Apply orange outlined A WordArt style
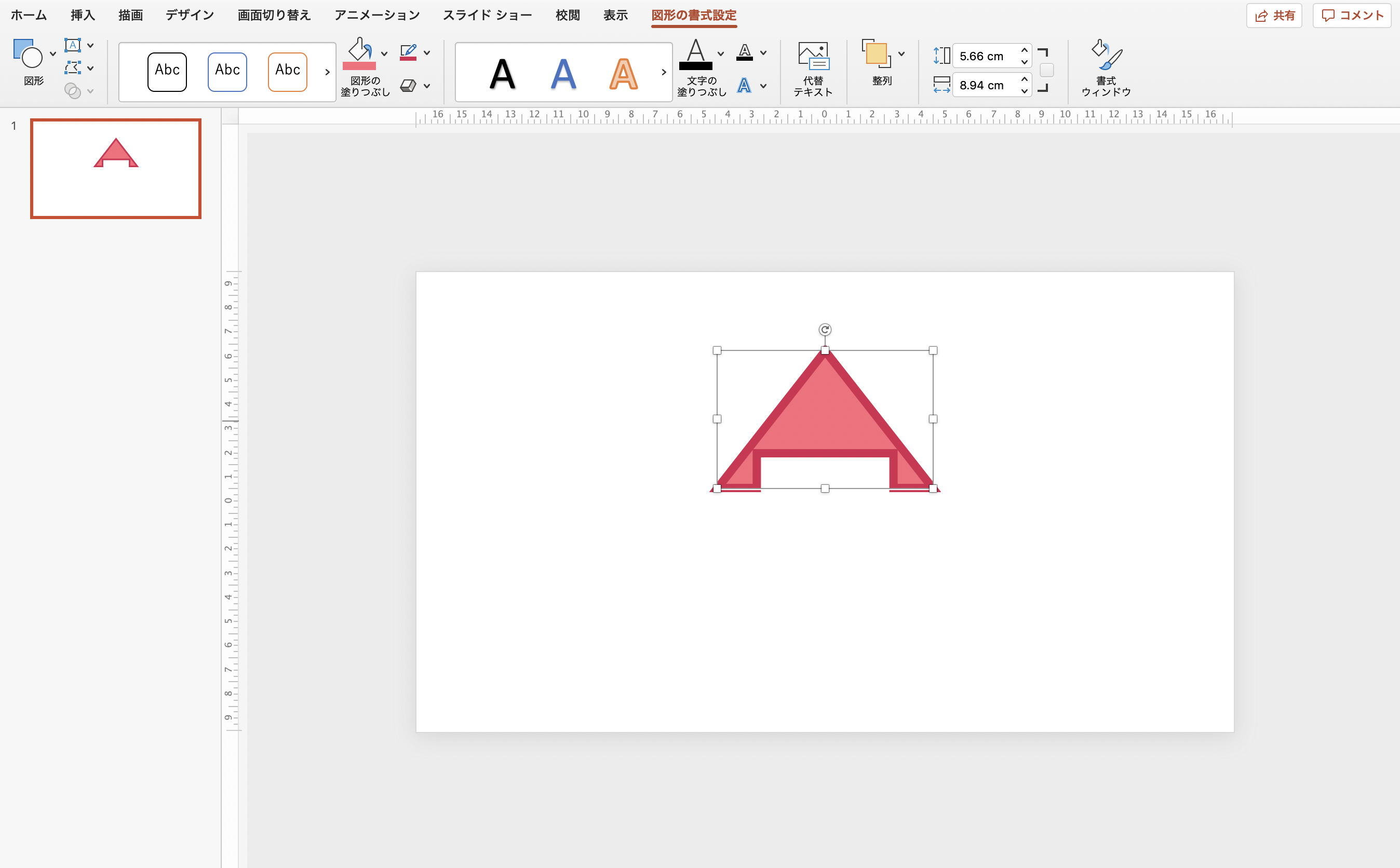Viewport: 1400px width, 868px height. point(624,74)
